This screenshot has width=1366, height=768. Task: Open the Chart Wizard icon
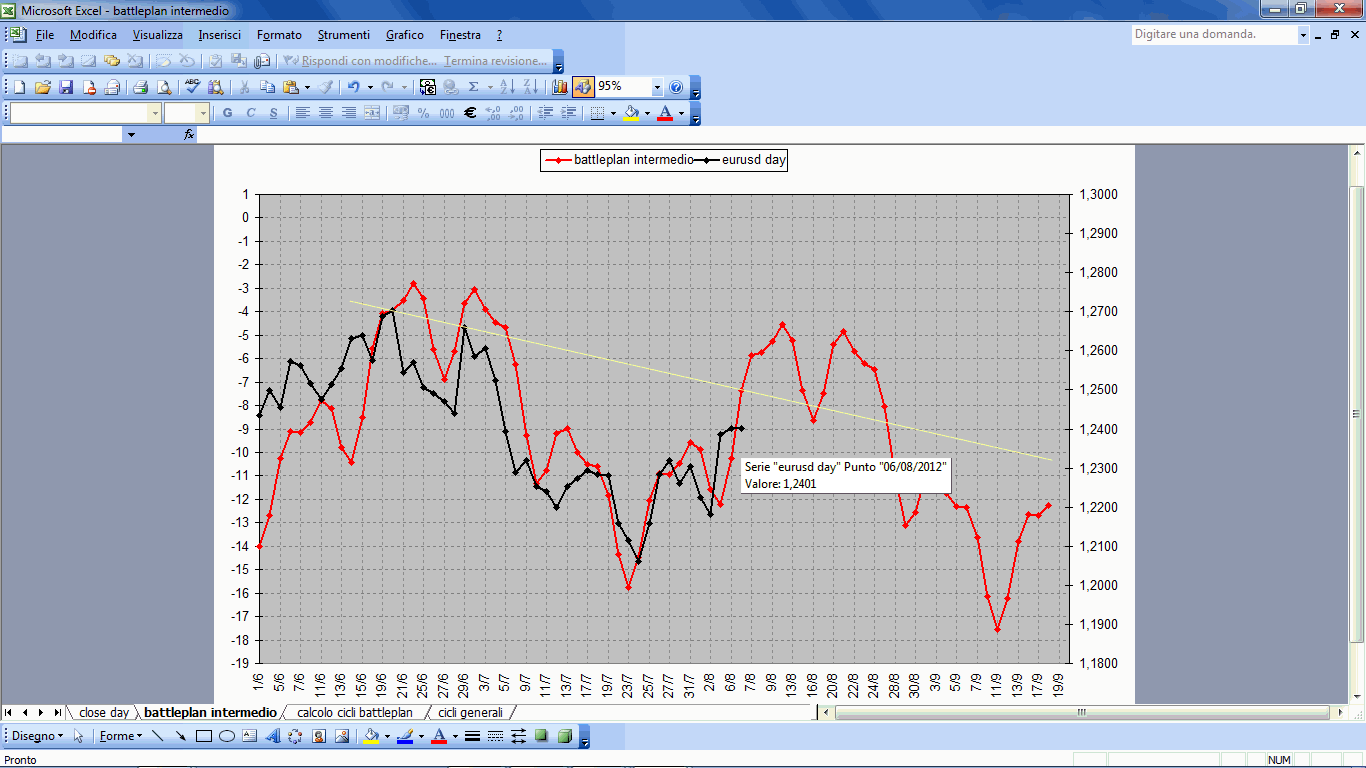[x=559, y=87]
